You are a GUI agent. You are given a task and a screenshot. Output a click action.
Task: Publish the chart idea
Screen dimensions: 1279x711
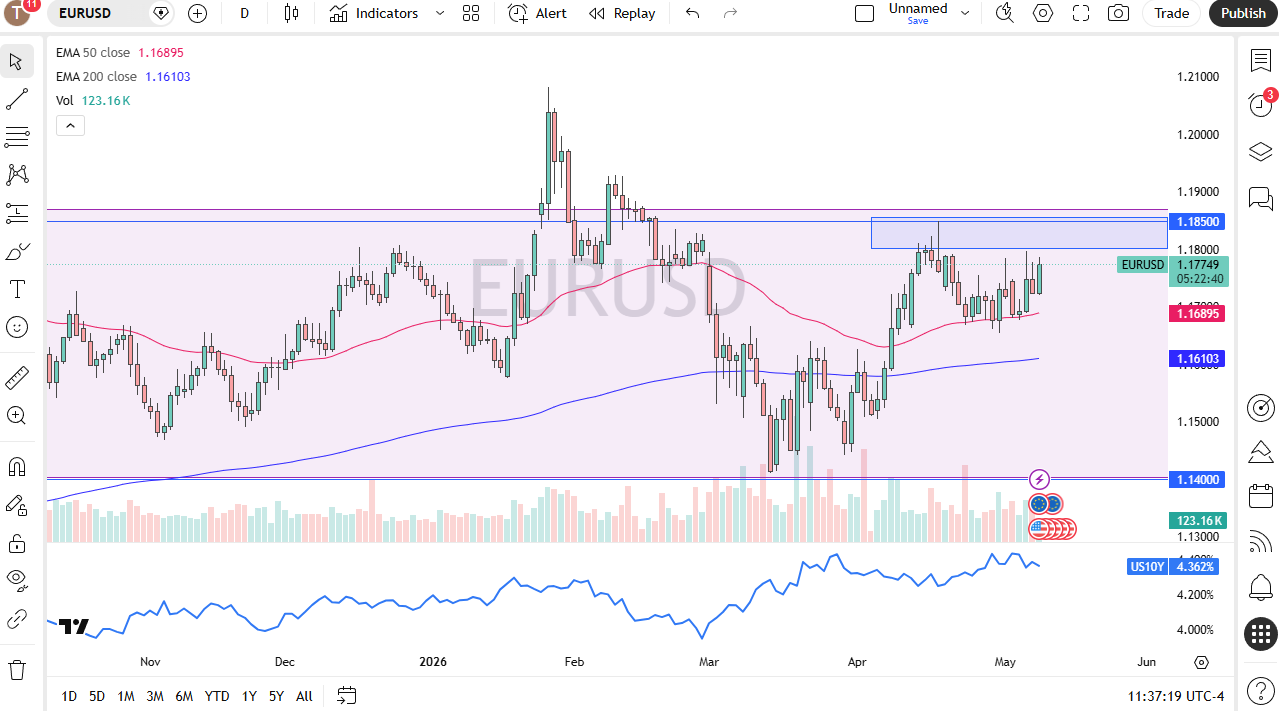pyautogui.click(x=1243, y=13)
